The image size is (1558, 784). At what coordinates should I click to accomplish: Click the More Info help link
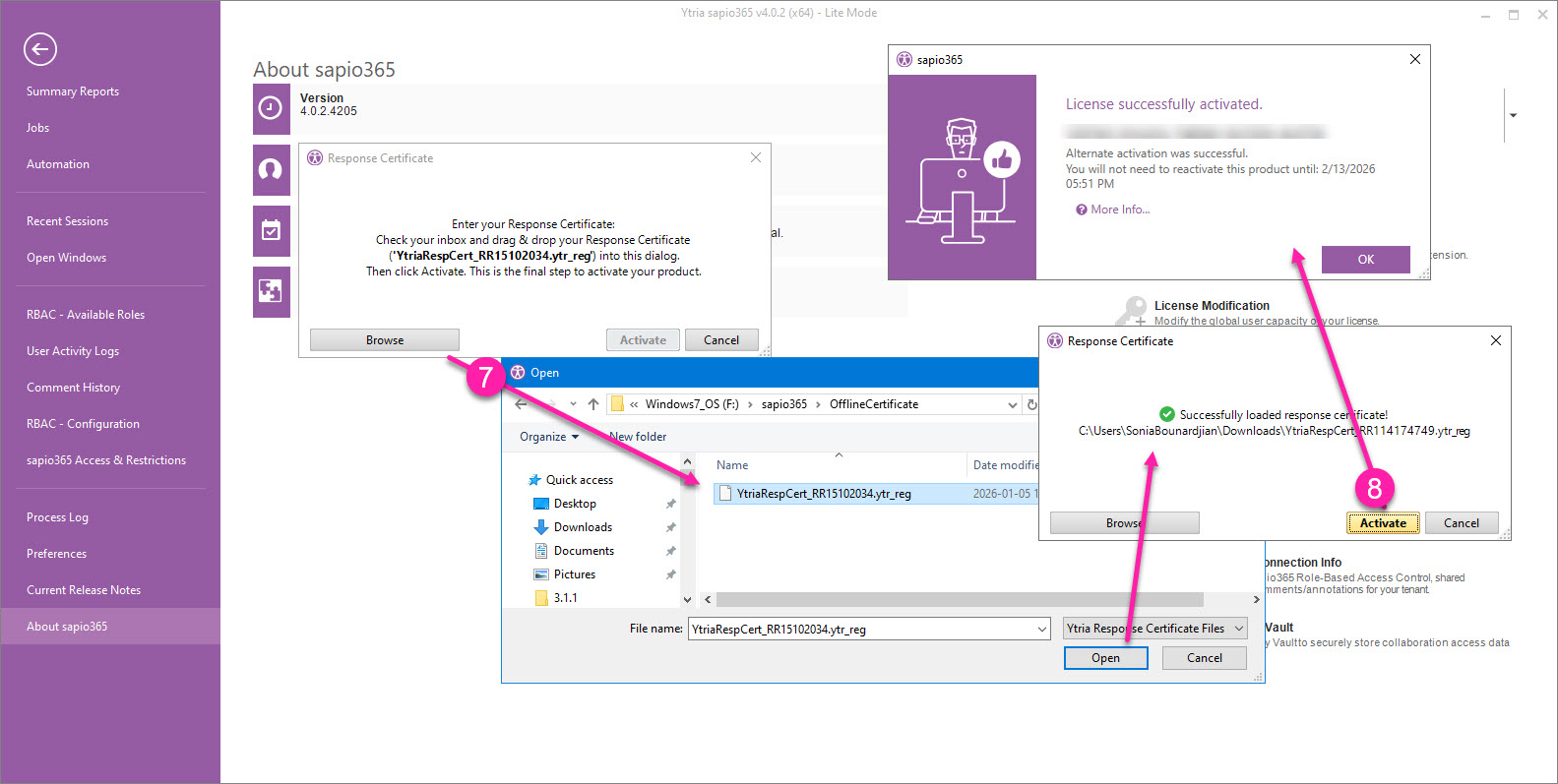1119,210
